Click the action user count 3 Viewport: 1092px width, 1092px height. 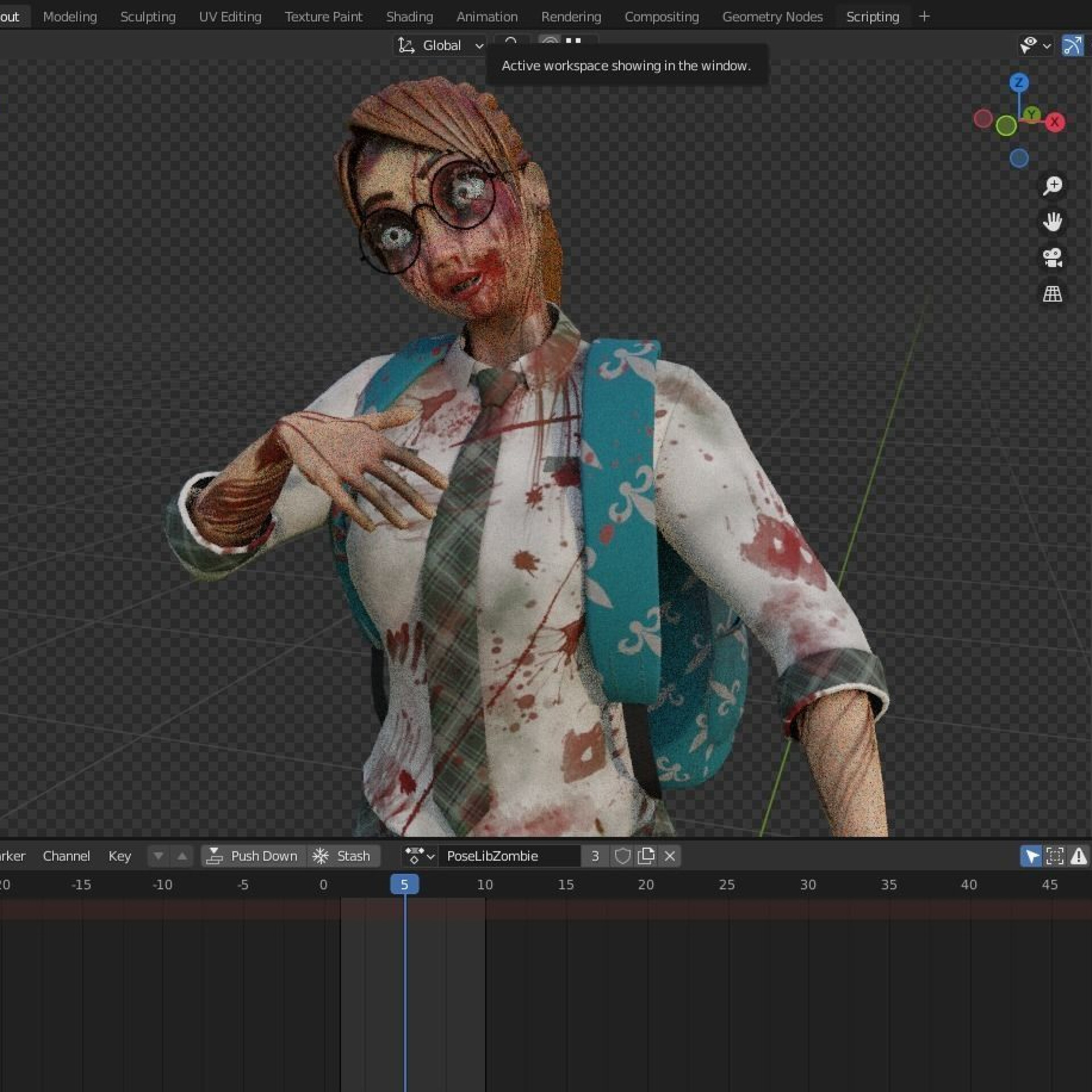(595, 856)
